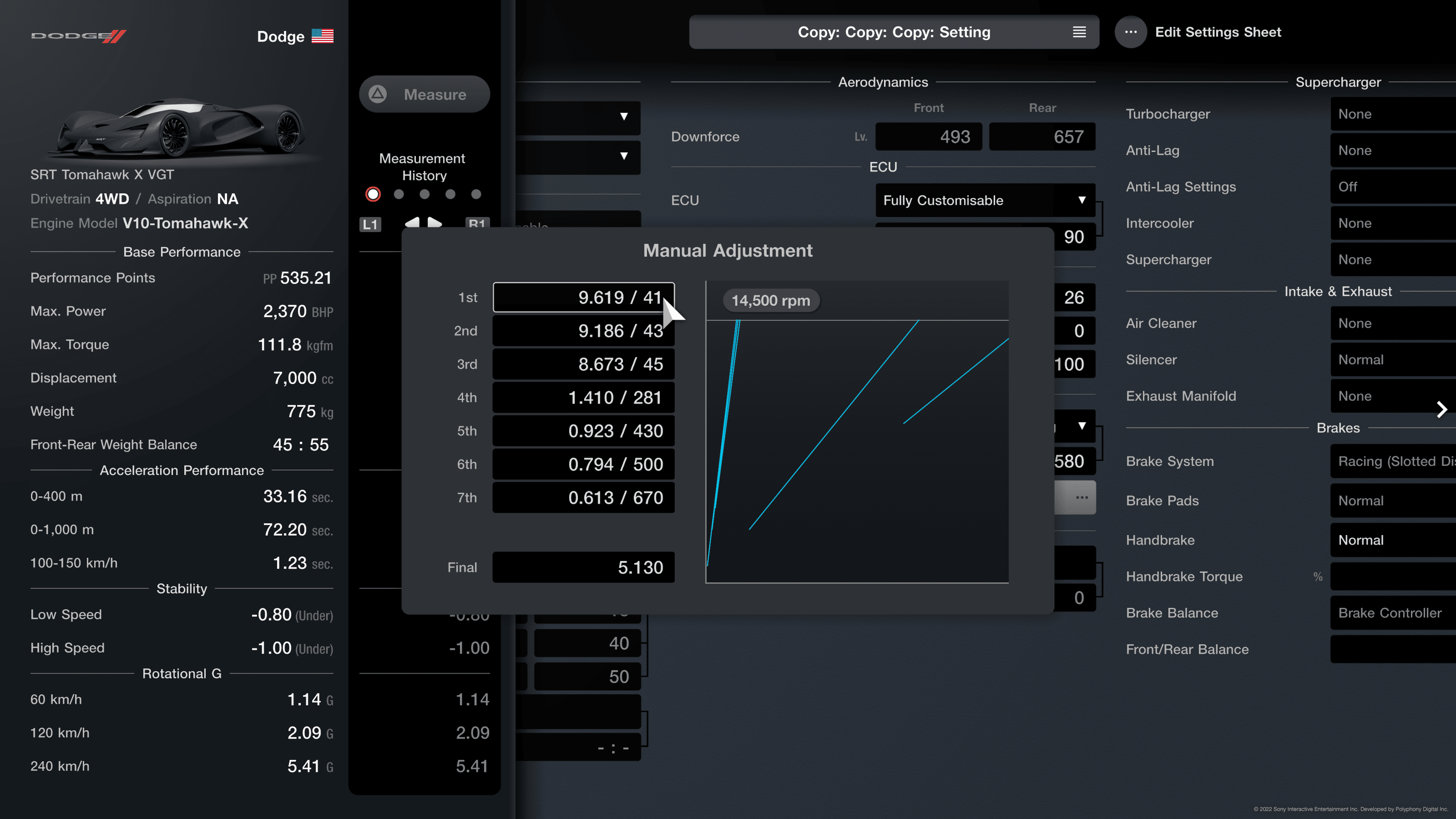1456x819 pixels.
Task: Click Front/Rear Balance field
Action: (1393, 650)
